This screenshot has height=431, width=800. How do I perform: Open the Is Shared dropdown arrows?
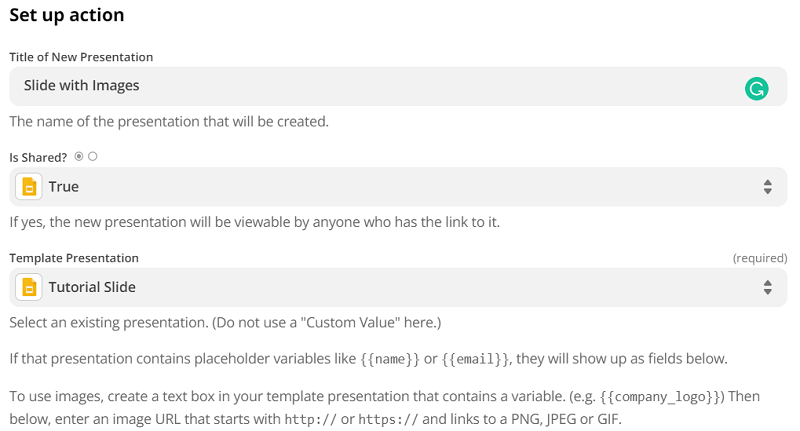tap(767, 187)
